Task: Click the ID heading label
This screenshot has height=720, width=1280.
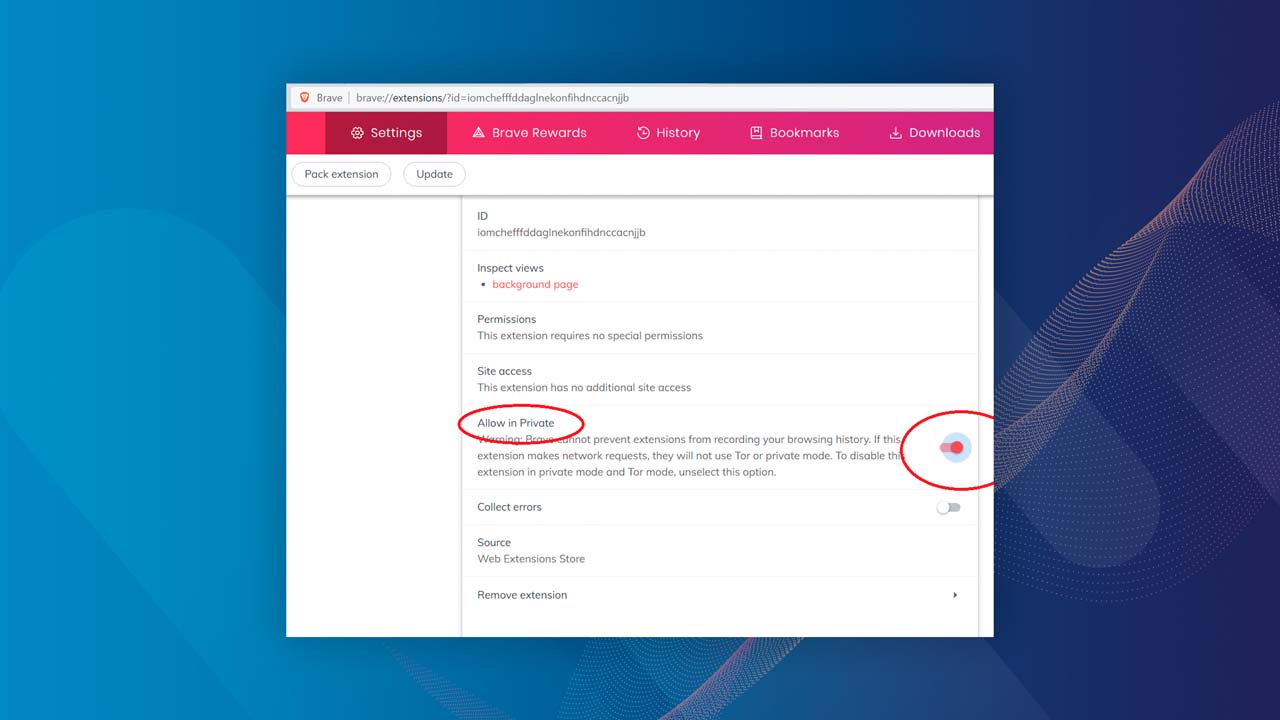Action: click(x=483, y=216)
